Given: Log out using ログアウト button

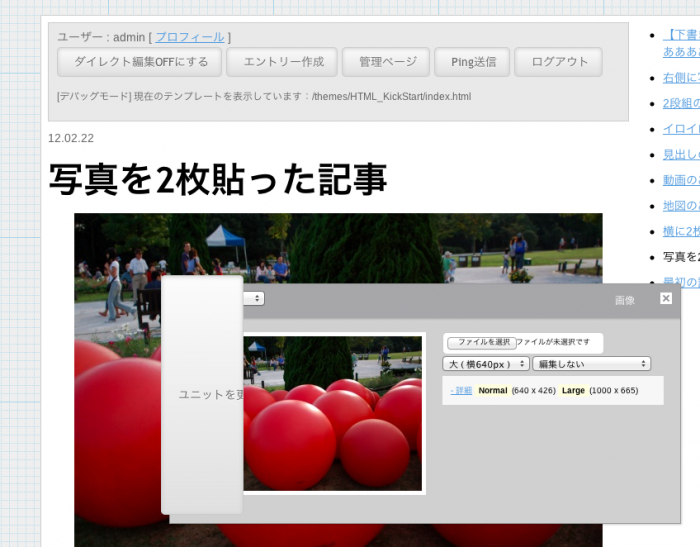Looking at the screenshot, I should [558, 62].
